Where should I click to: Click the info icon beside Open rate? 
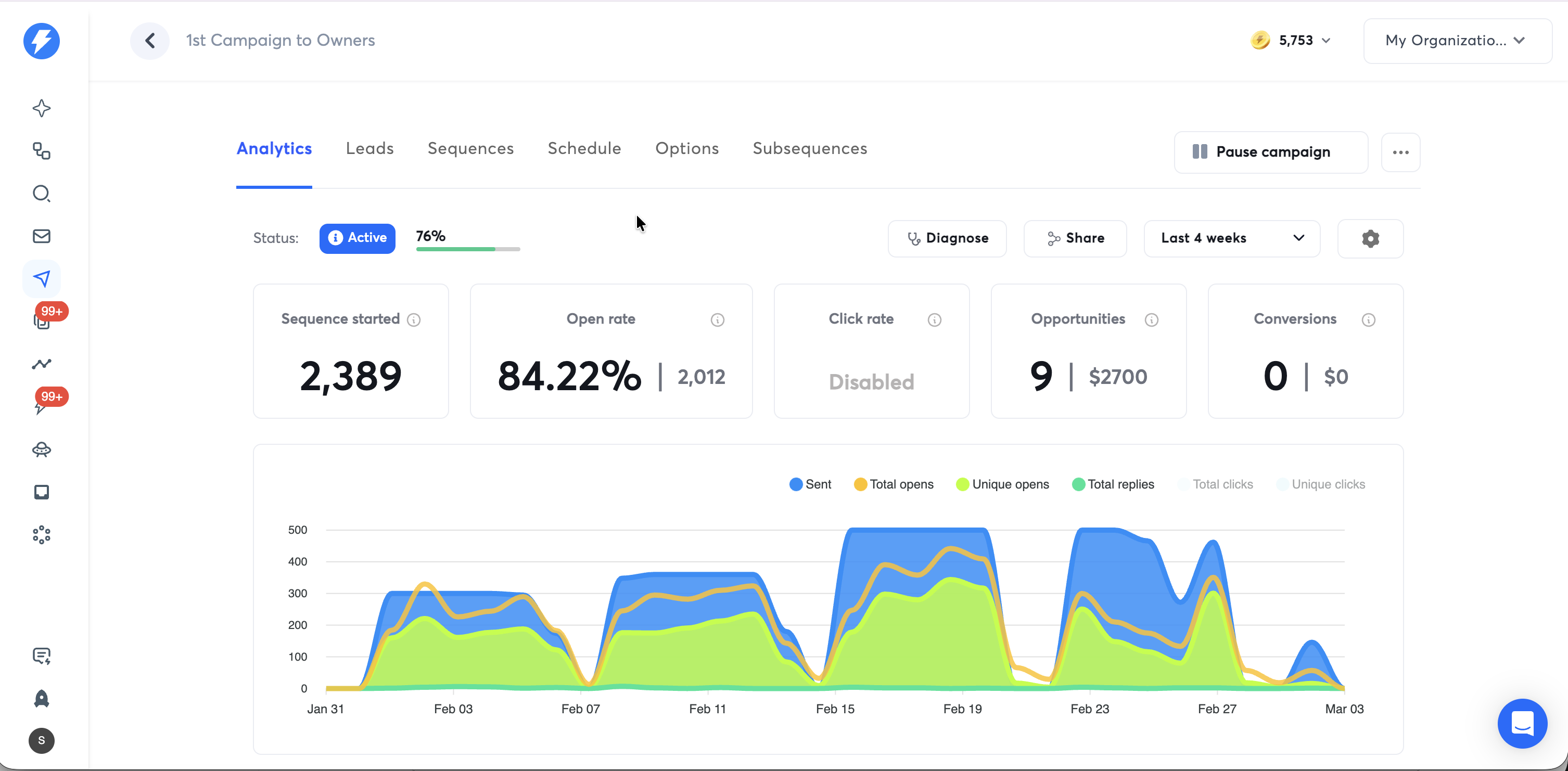coord(717,320)
